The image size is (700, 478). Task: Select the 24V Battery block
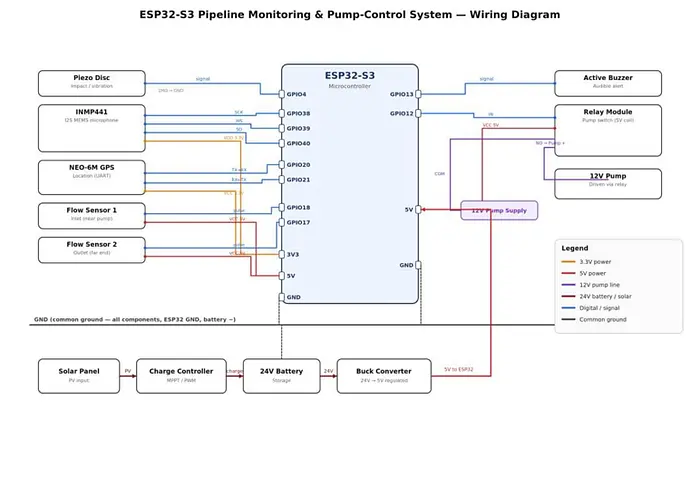281,376
